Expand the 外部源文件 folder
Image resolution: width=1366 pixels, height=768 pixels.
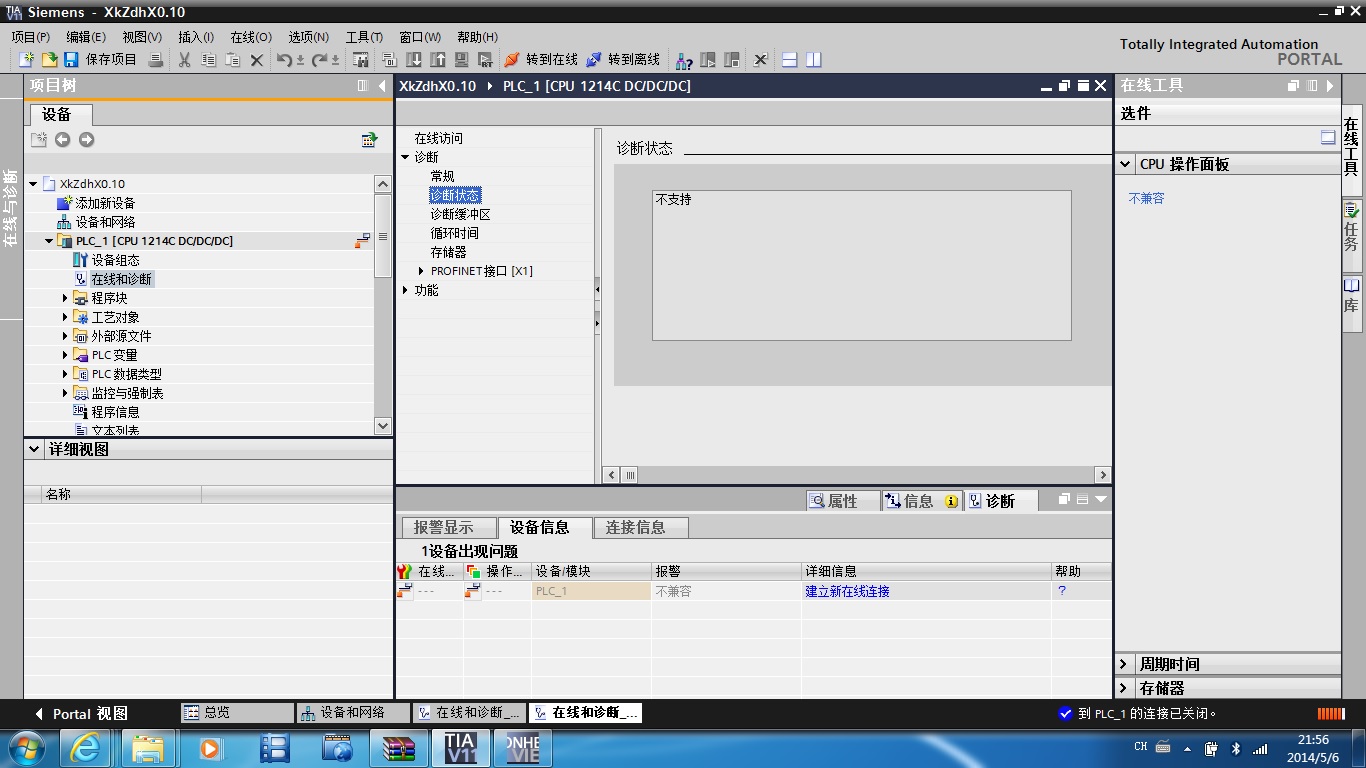(66, 336)
